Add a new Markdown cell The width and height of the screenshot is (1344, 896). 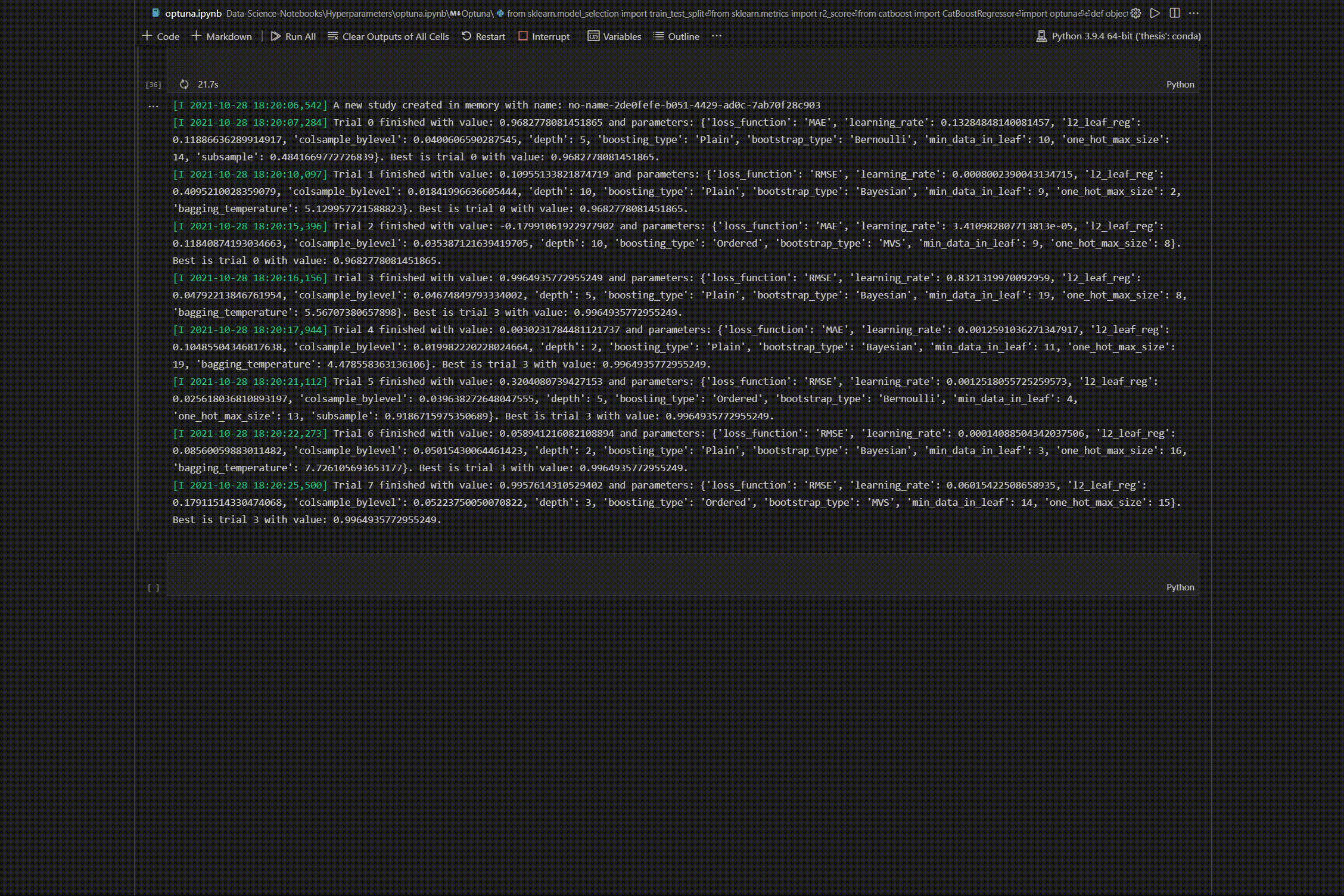[x=222, y=36]
